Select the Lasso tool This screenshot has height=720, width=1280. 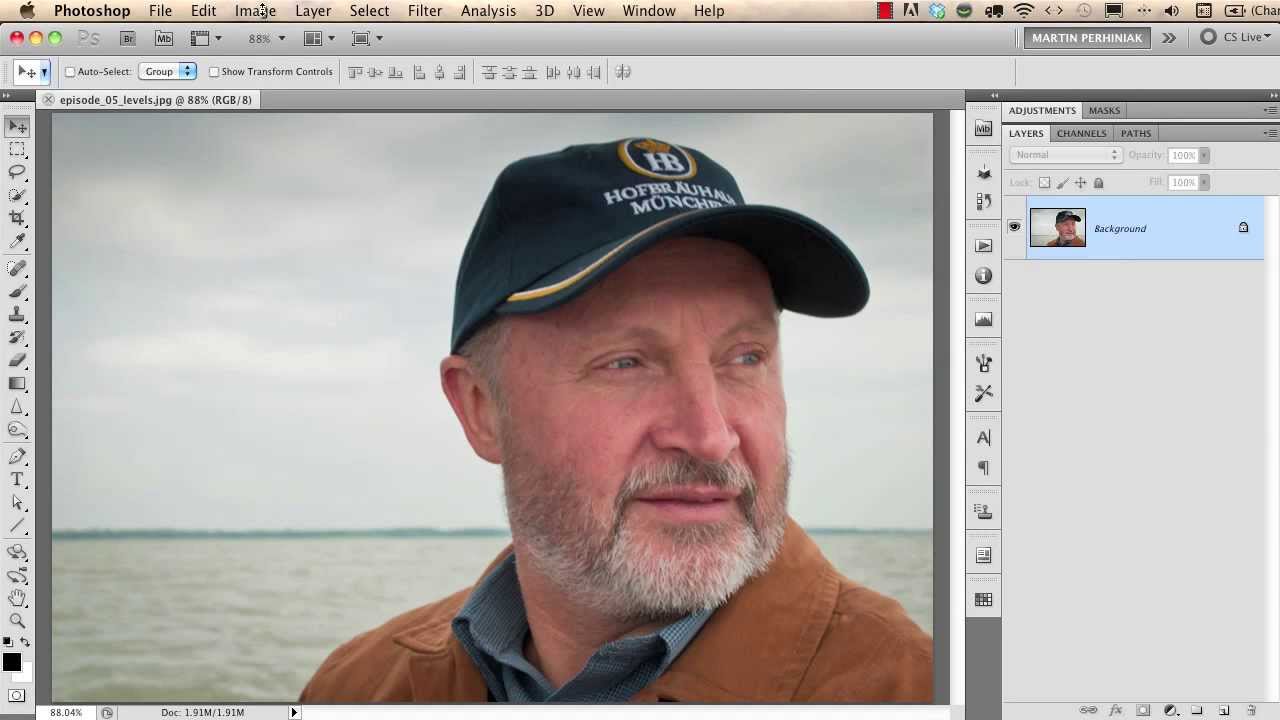(17, 172)
